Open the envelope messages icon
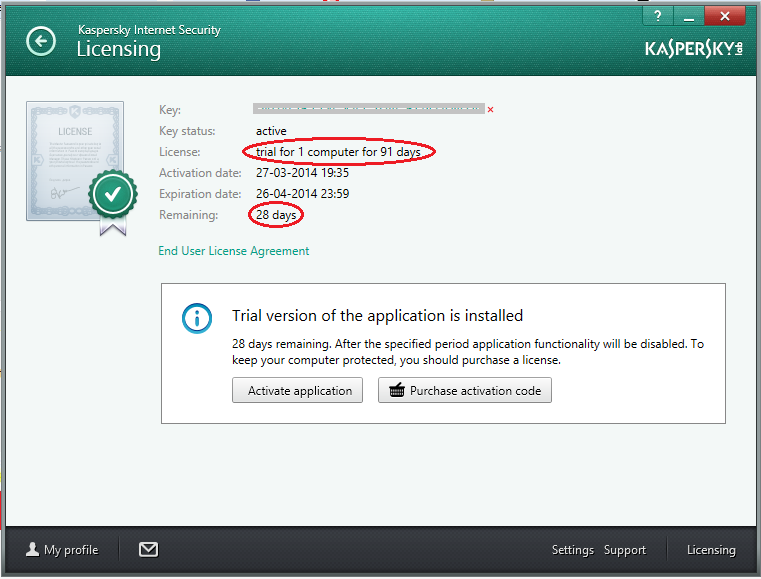 point(149,549)
